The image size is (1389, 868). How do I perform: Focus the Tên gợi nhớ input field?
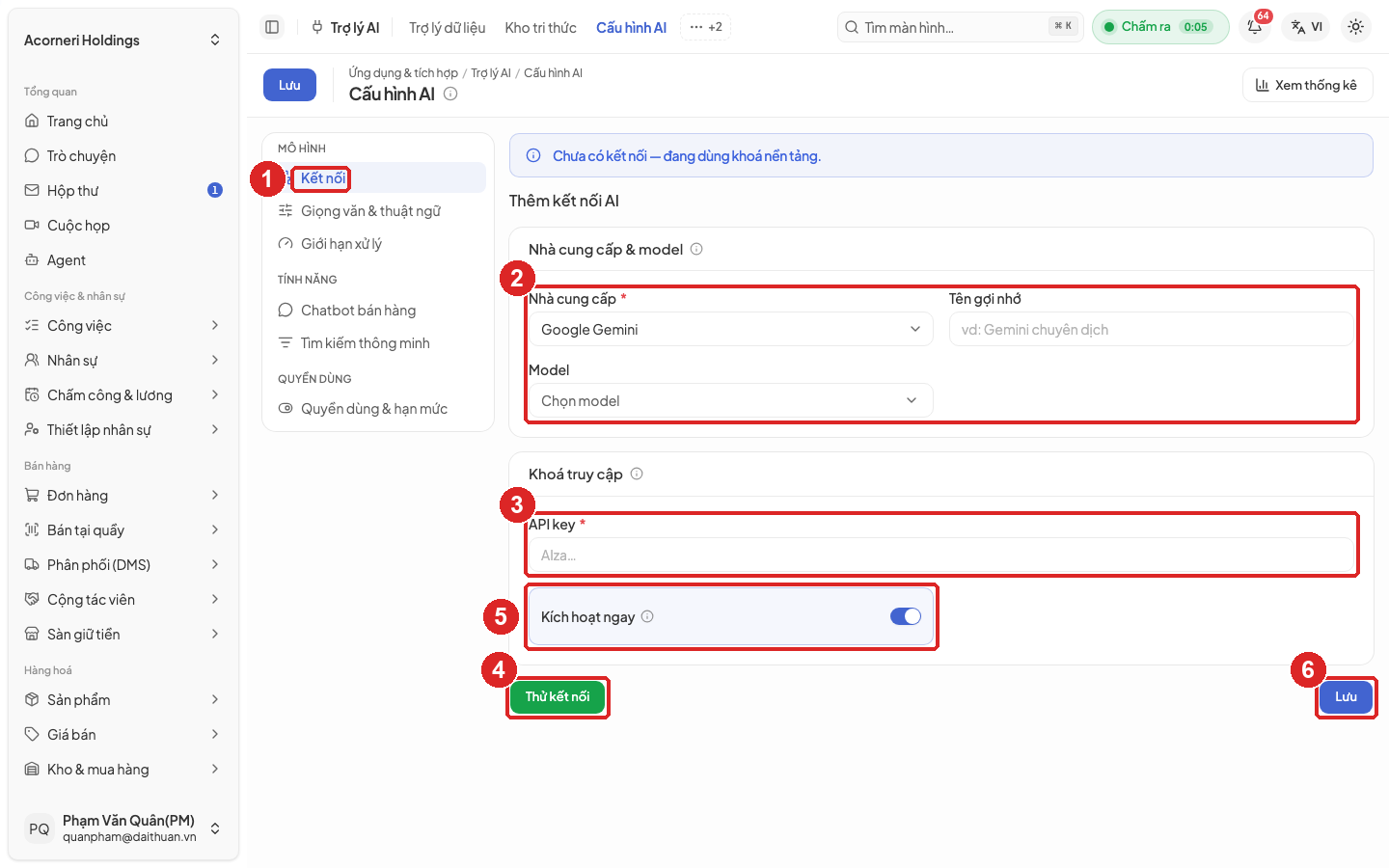pos(1152,330)
